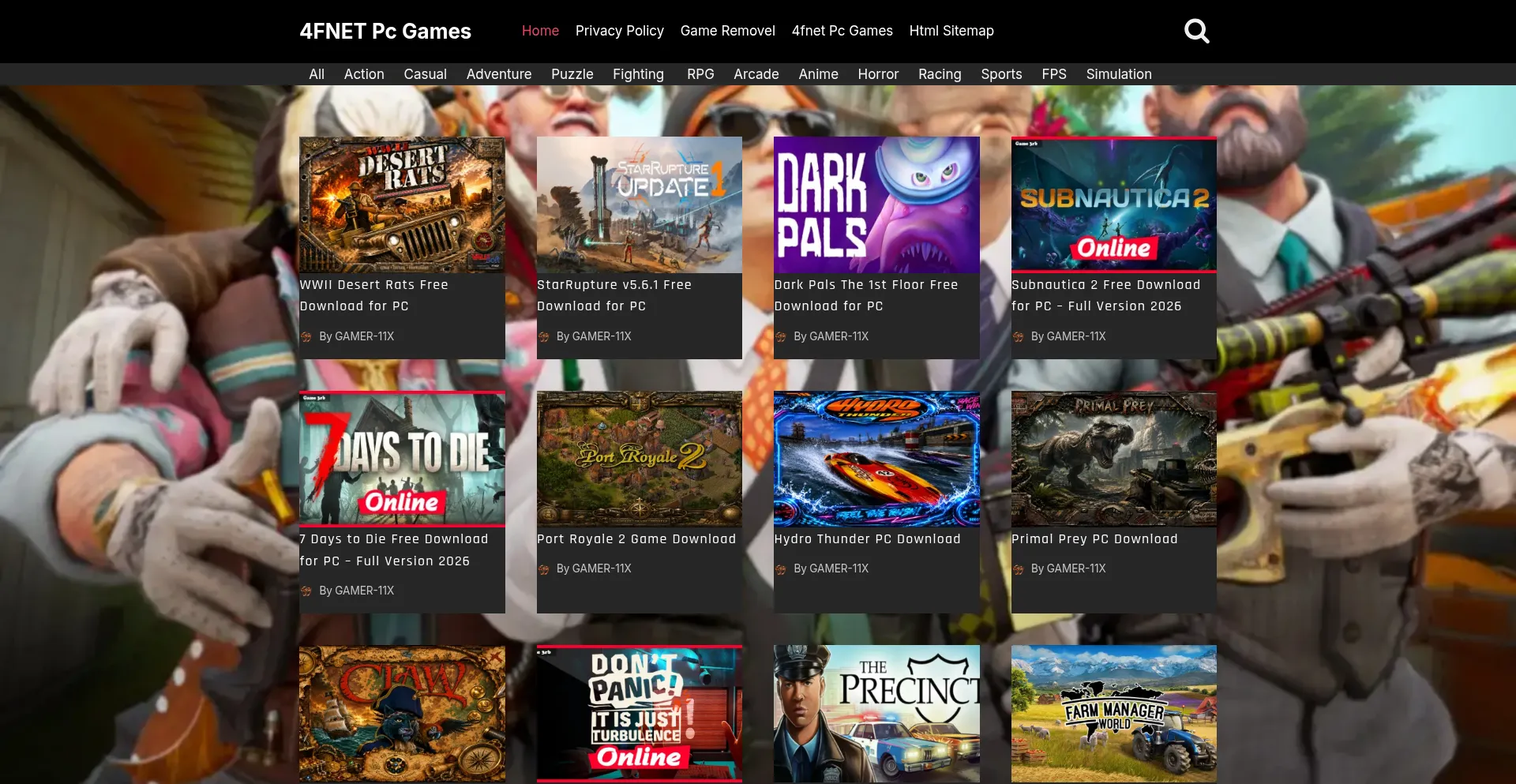
Task: Click the 4FNET Pc Games site title
Action: coord(385,32)
